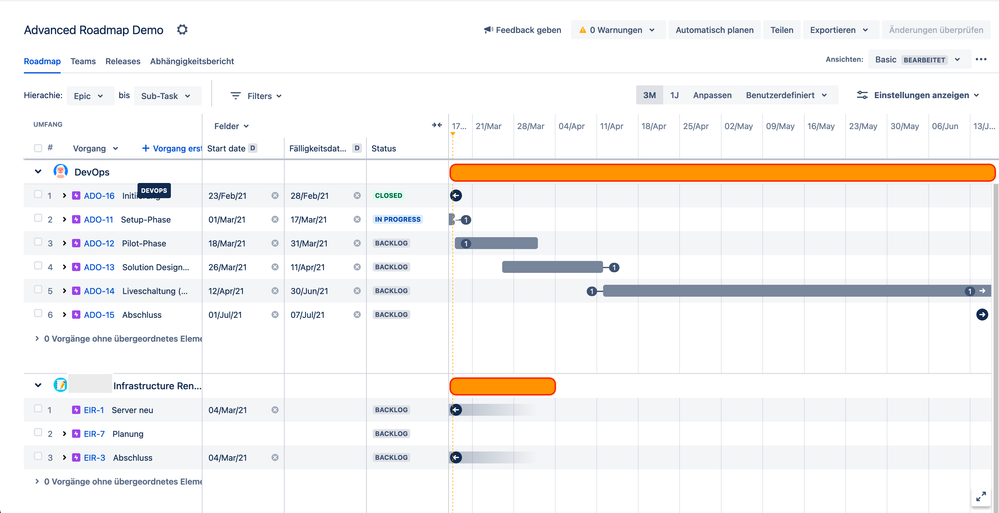Open the Exportieren menu
Viewport: 999px width, 513px height.
839,30
